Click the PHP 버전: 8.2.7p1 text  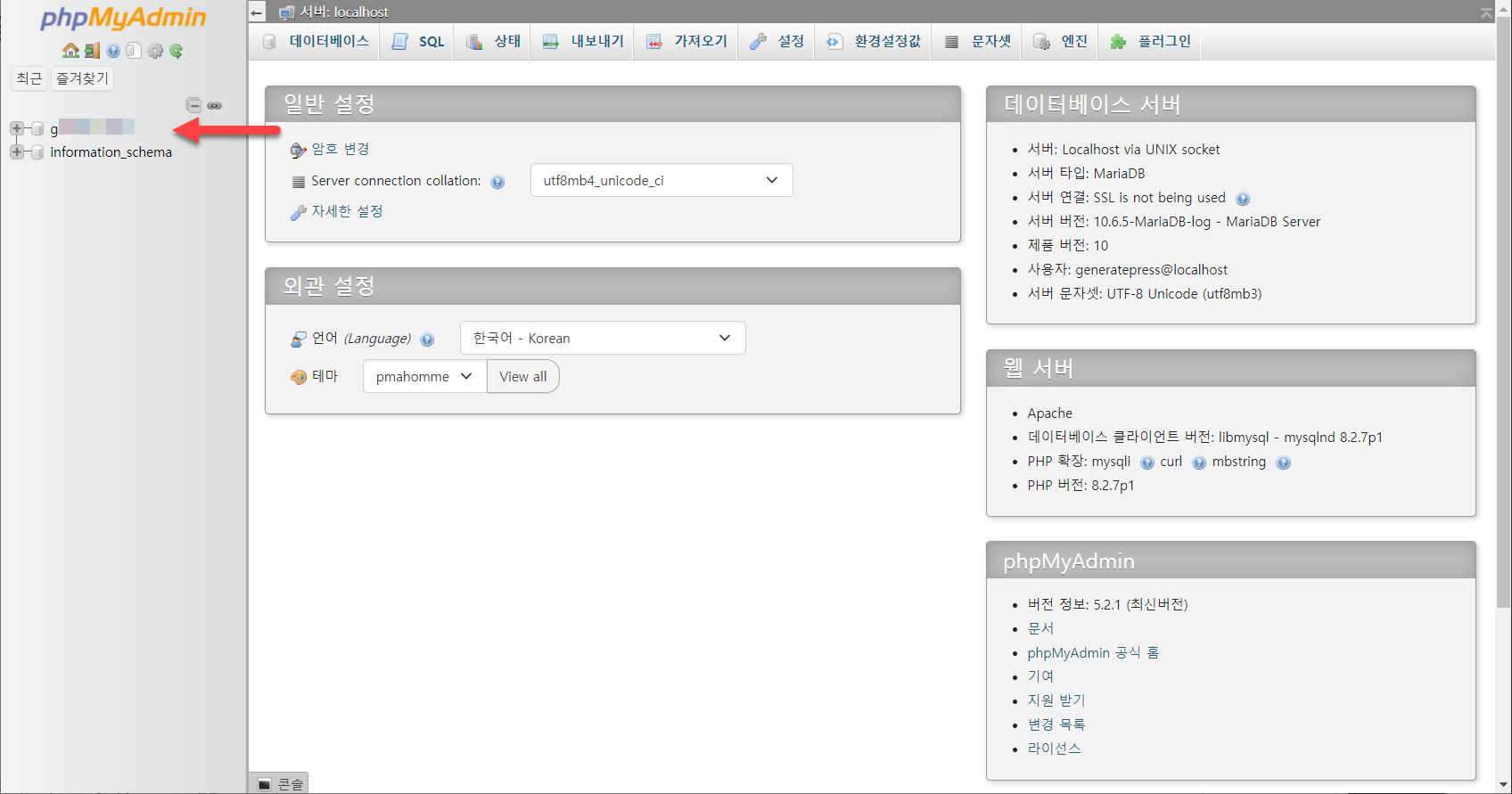[1081, 486]
